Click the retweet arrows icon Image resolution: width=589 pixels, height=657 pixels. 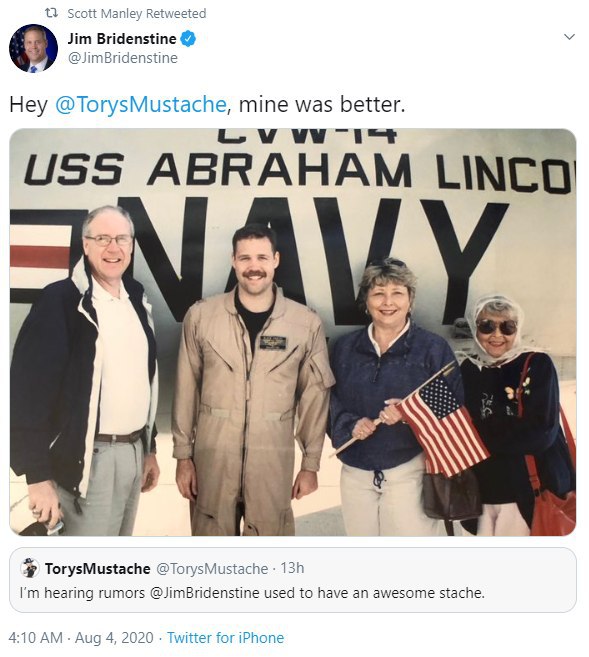point(52,13)
